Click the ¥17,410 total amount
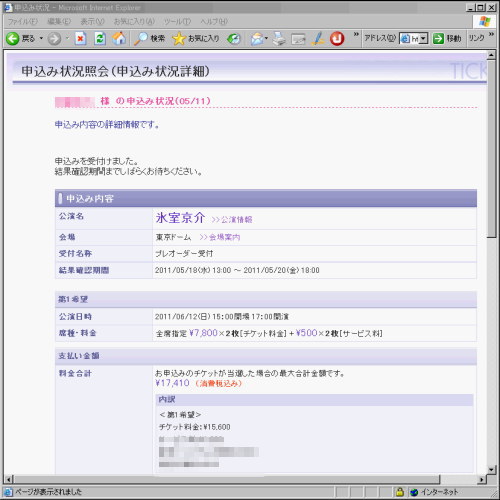 click(172, 383)
